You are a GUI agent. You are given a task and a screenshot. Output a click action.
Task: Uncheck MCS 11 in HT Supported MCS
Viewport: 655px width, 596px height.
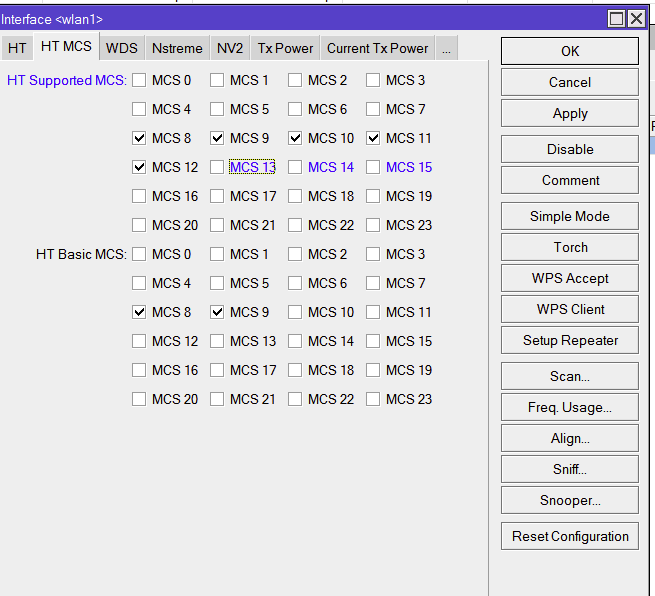pos(373,138)
